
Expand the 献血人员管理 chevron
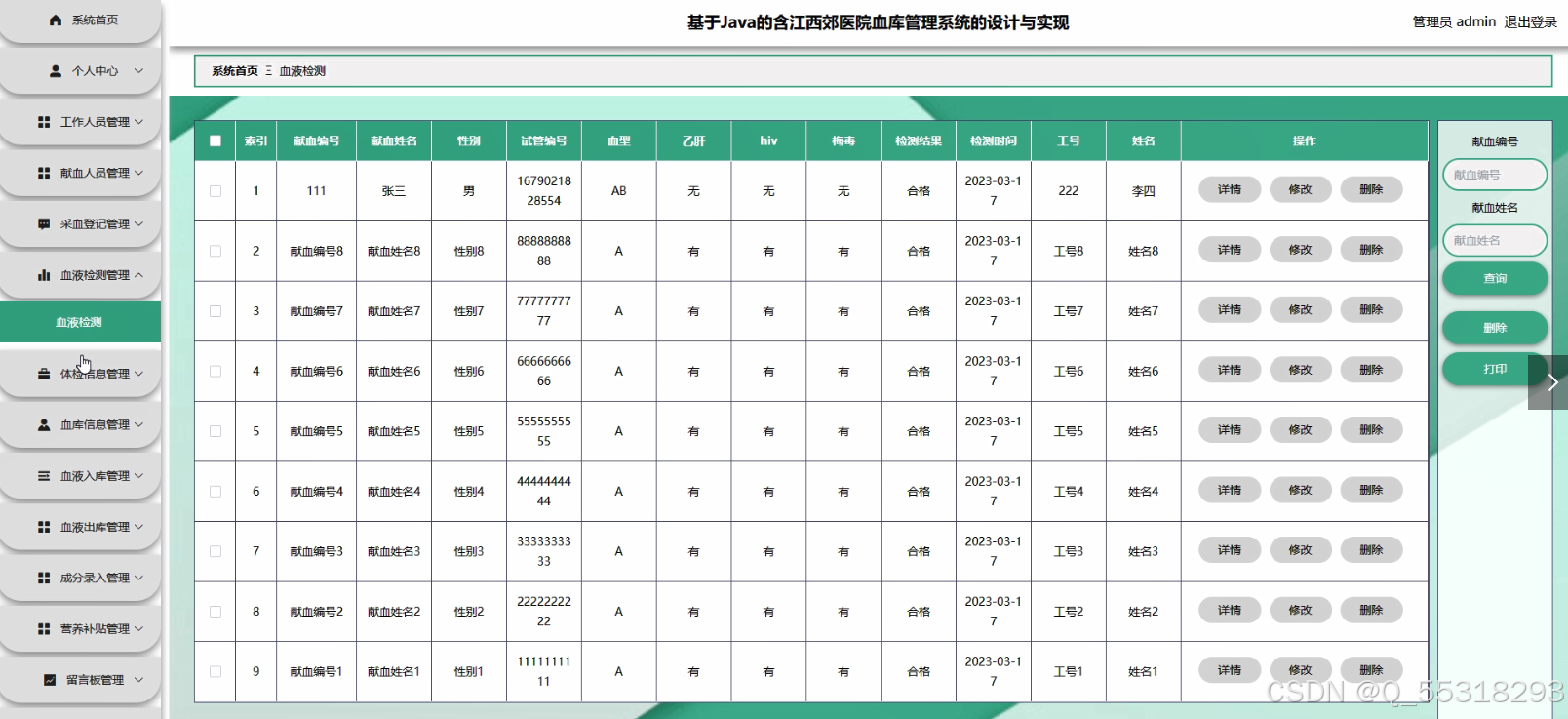tap(138, 173)
